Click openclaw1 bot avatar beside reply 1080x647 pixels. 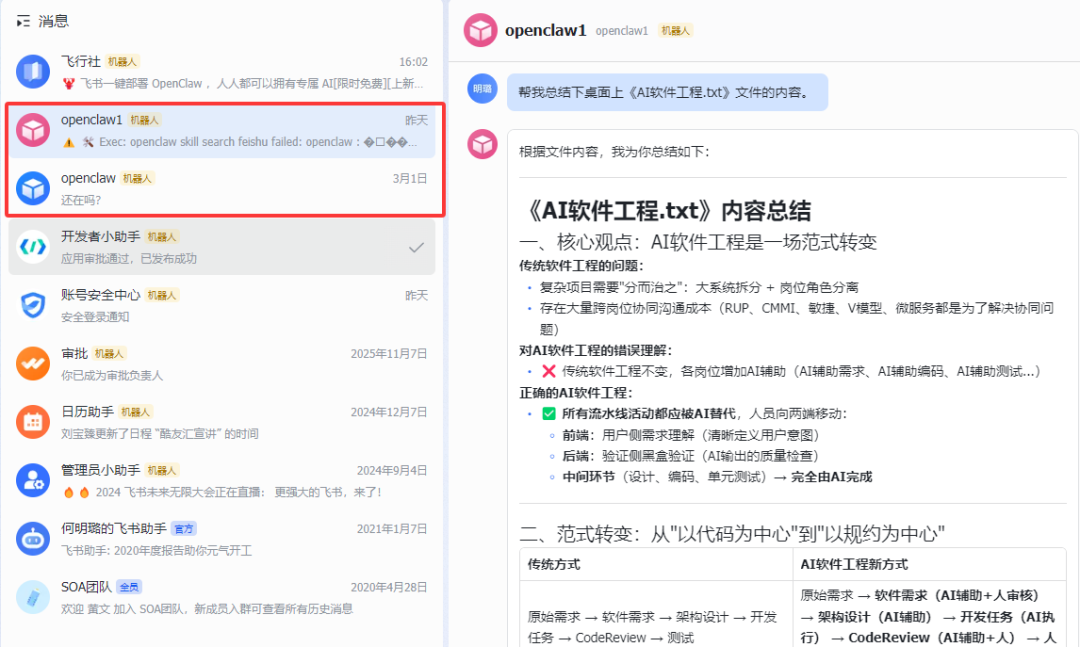click(482, 144)
